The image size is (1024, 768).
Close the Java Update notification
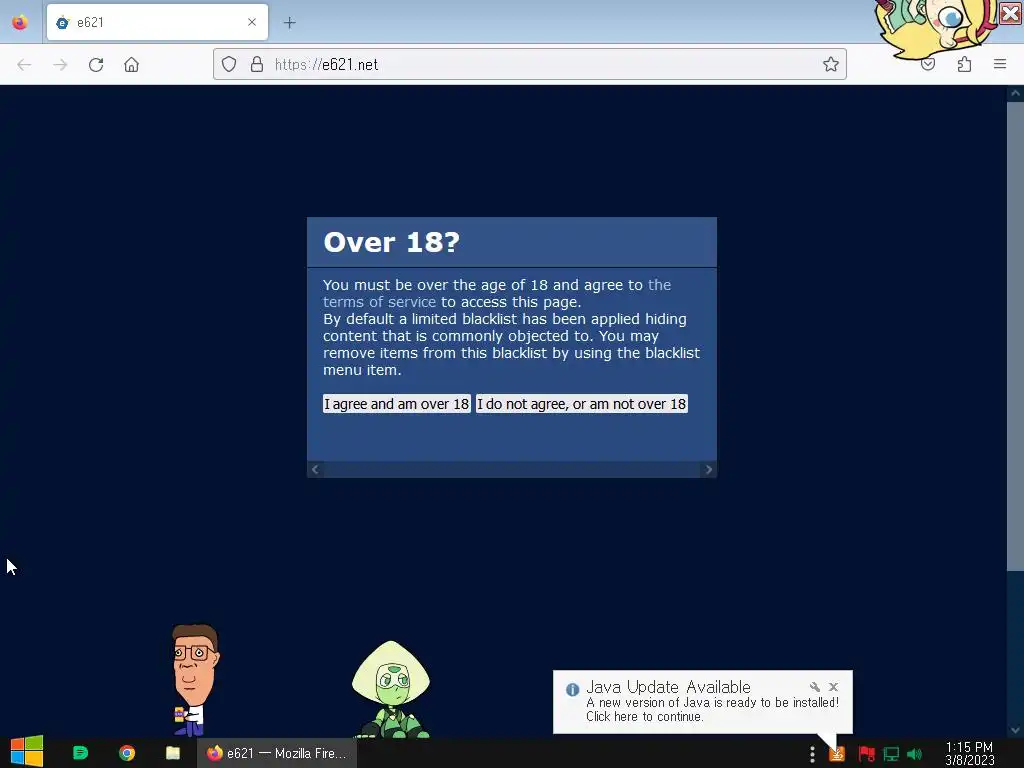(833, 686)
